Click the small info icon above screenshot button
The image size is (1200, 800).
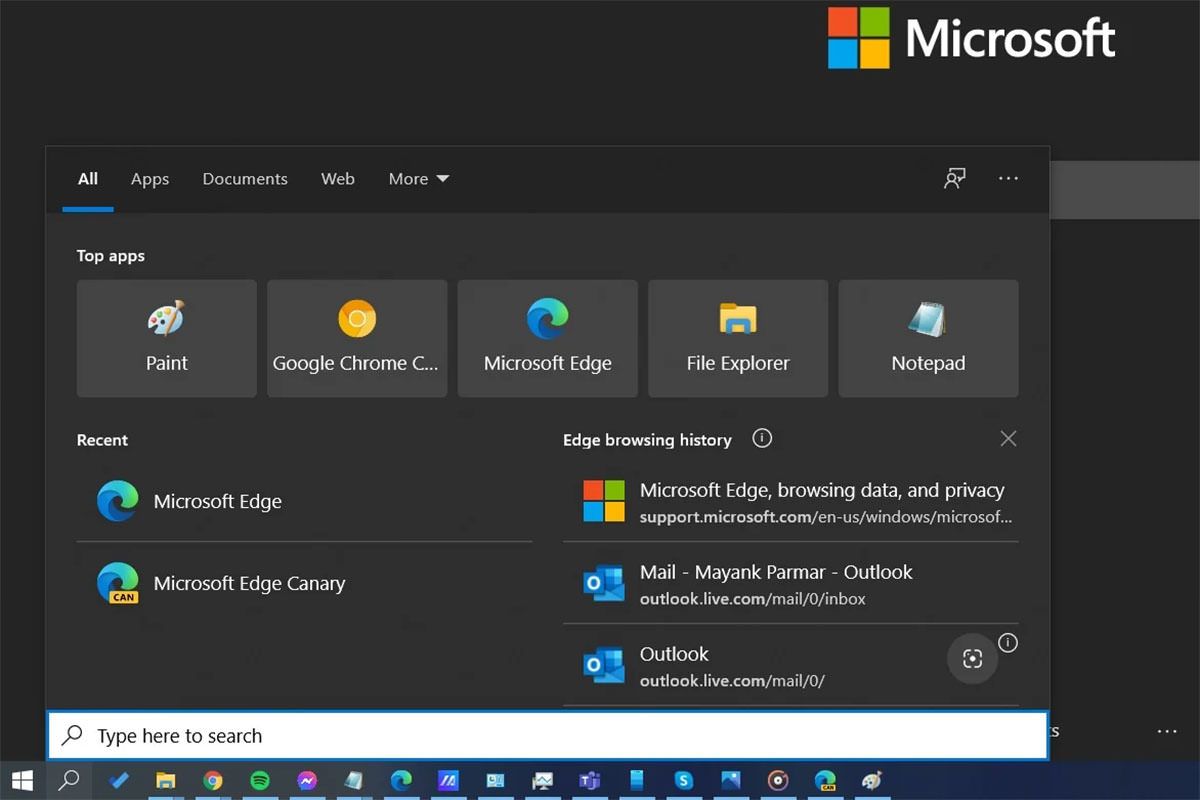pos(1008,643)
